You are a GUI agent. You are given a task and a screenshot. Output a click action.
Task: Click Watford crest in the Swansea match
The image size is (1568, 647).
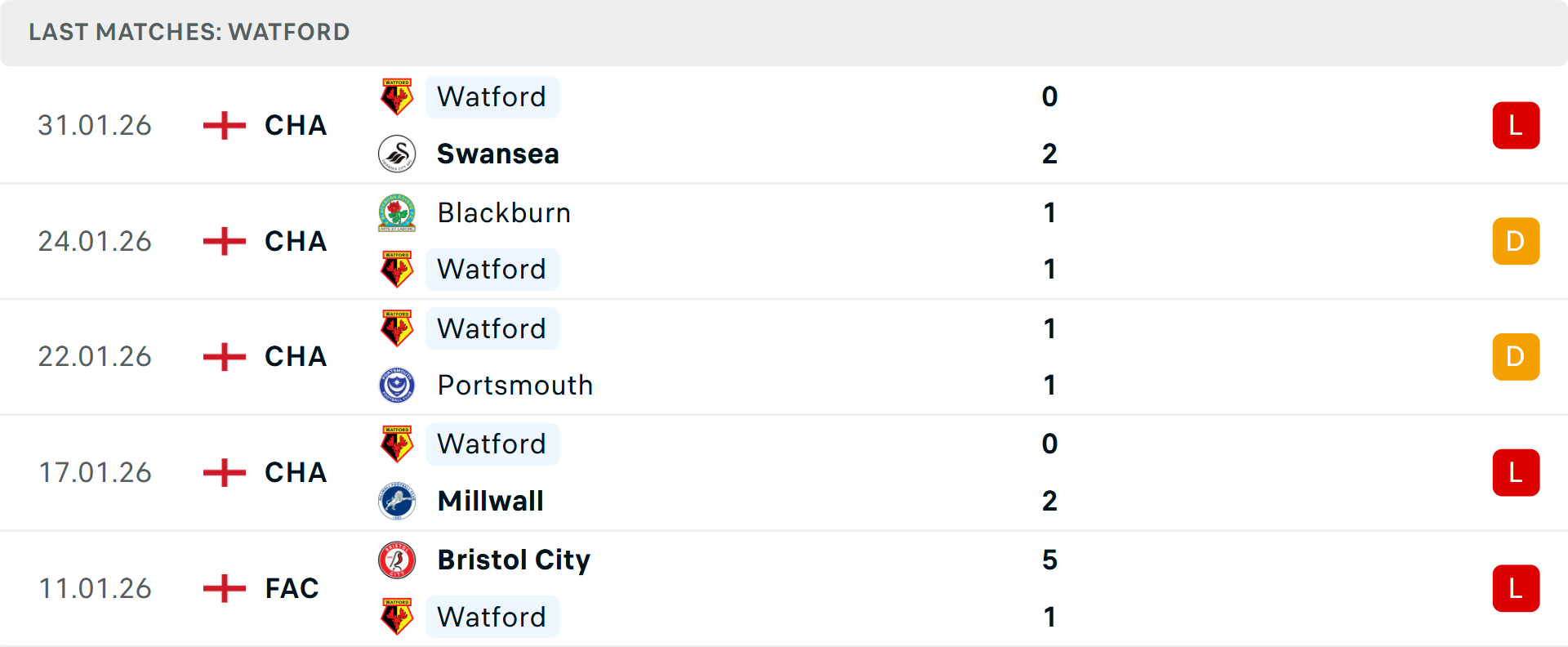pos(397,97)
